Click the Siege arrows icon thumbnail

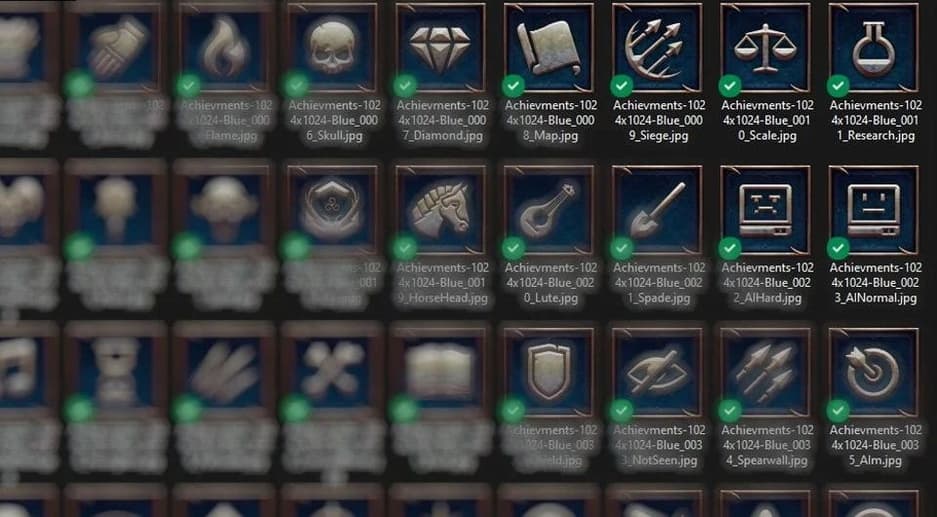tap(657, 48)
